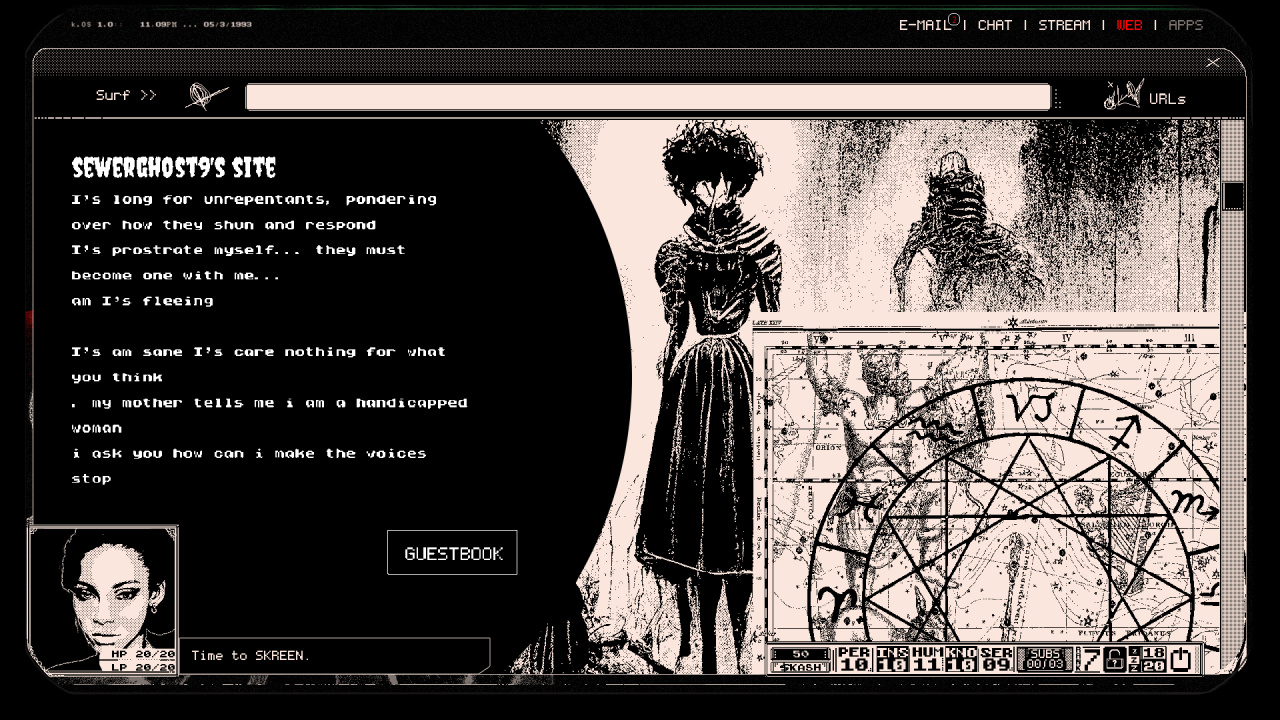The width and height of the screenshot is (1280, 720).
Task: Click the KNO stat box
Action: pos(961,659)
